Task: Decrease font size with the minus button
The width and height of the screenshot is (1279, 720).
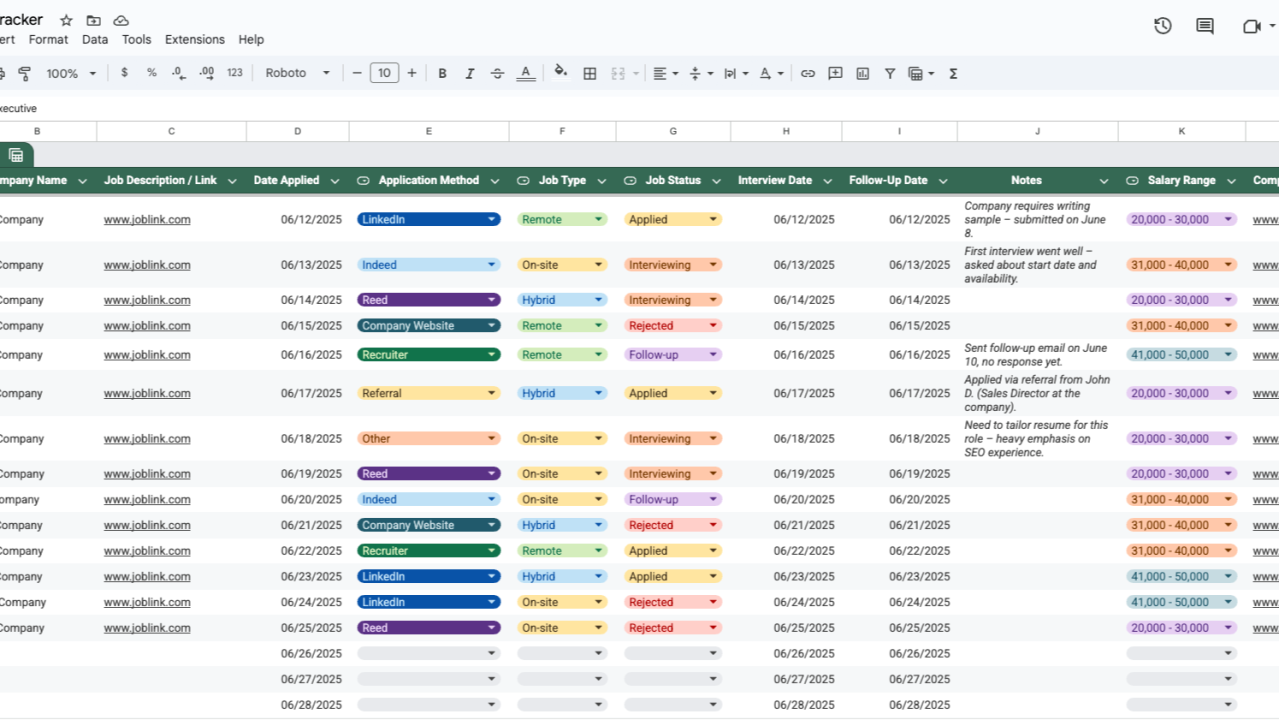Action: click(357, 73)
